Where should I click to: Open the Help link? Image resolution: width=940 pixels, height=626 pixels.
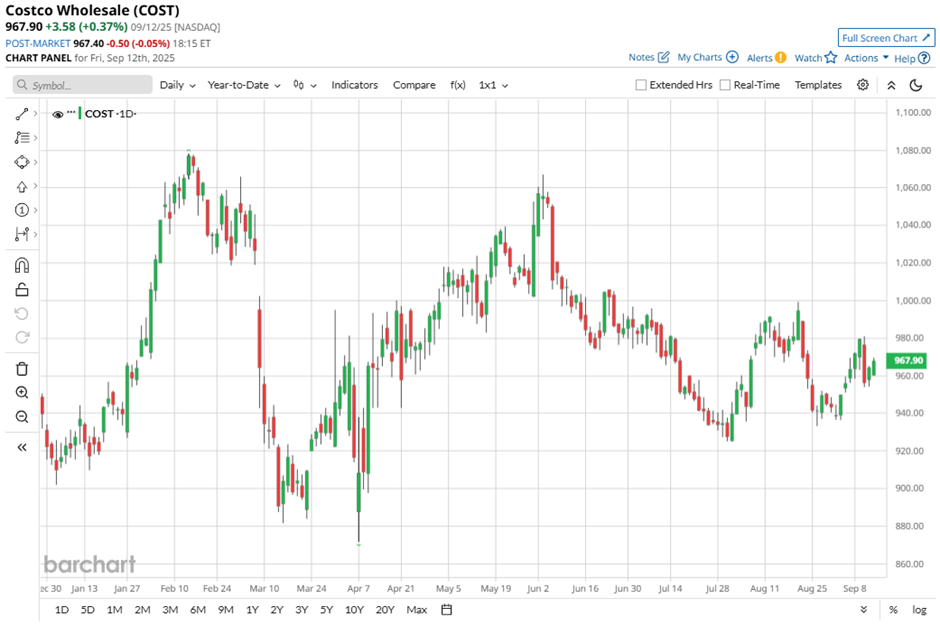coord(912,58)
